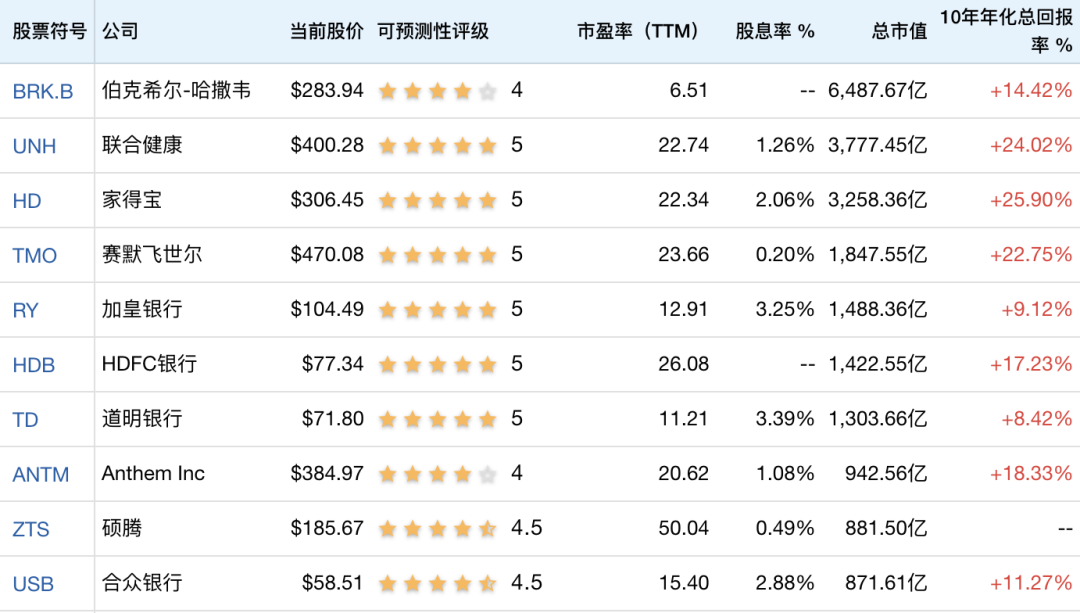1080x613 pixels.
Task: Click the BRK.B star rating icons
Action: click(437, 92)
